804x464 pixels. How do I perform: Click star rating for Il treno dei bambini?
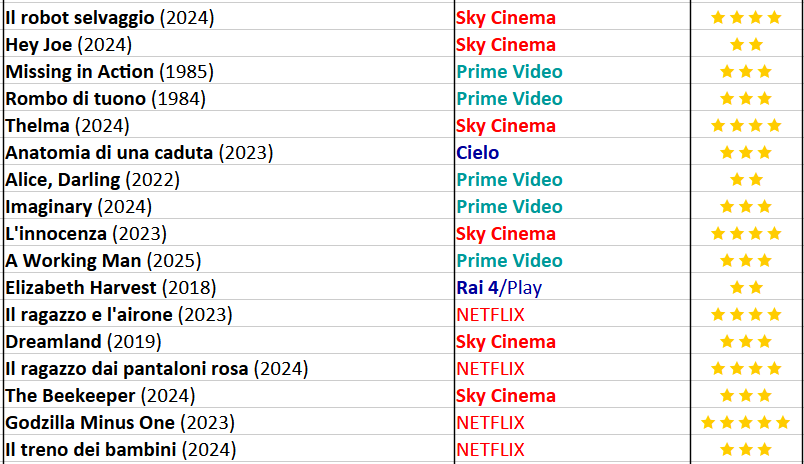click(x=746, y=450)
